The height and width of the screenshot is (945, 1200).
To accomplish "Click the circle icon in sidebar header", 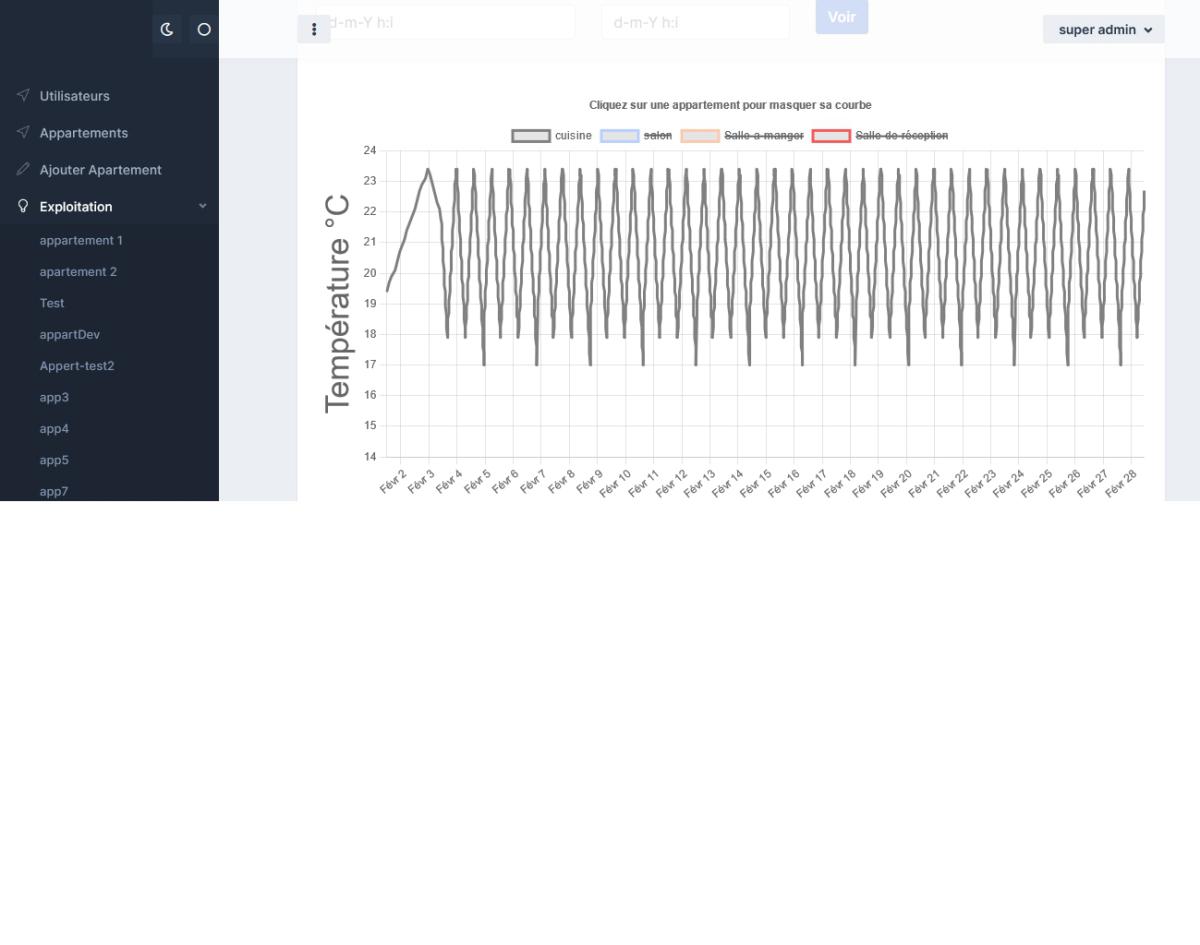I will click(x=204, y=30).
